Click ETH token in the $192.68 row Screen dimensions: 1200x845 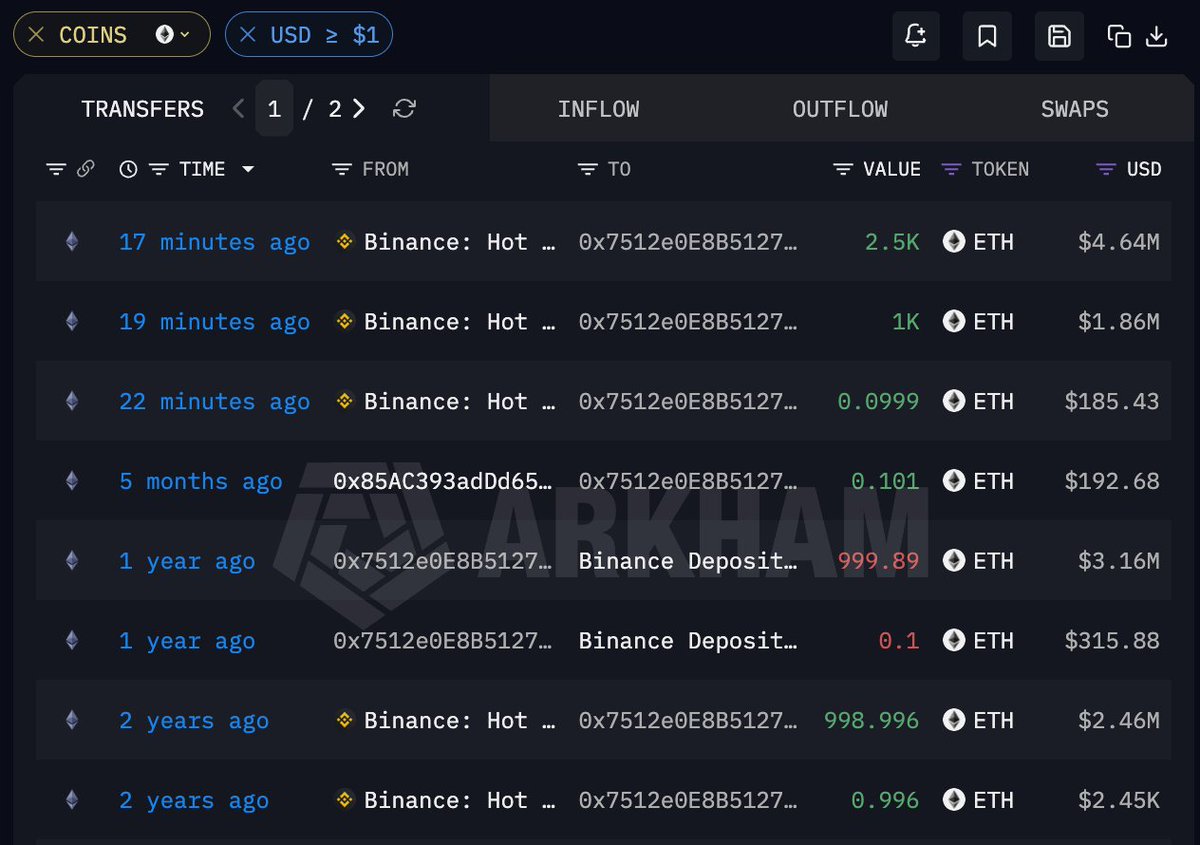pos(979,481)
